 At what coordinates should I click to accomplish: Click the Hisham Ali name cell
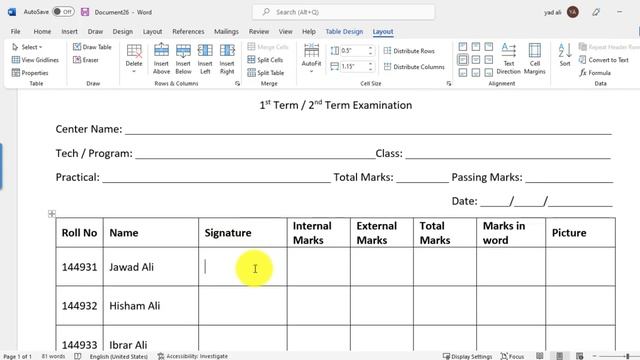pos(151,306)
